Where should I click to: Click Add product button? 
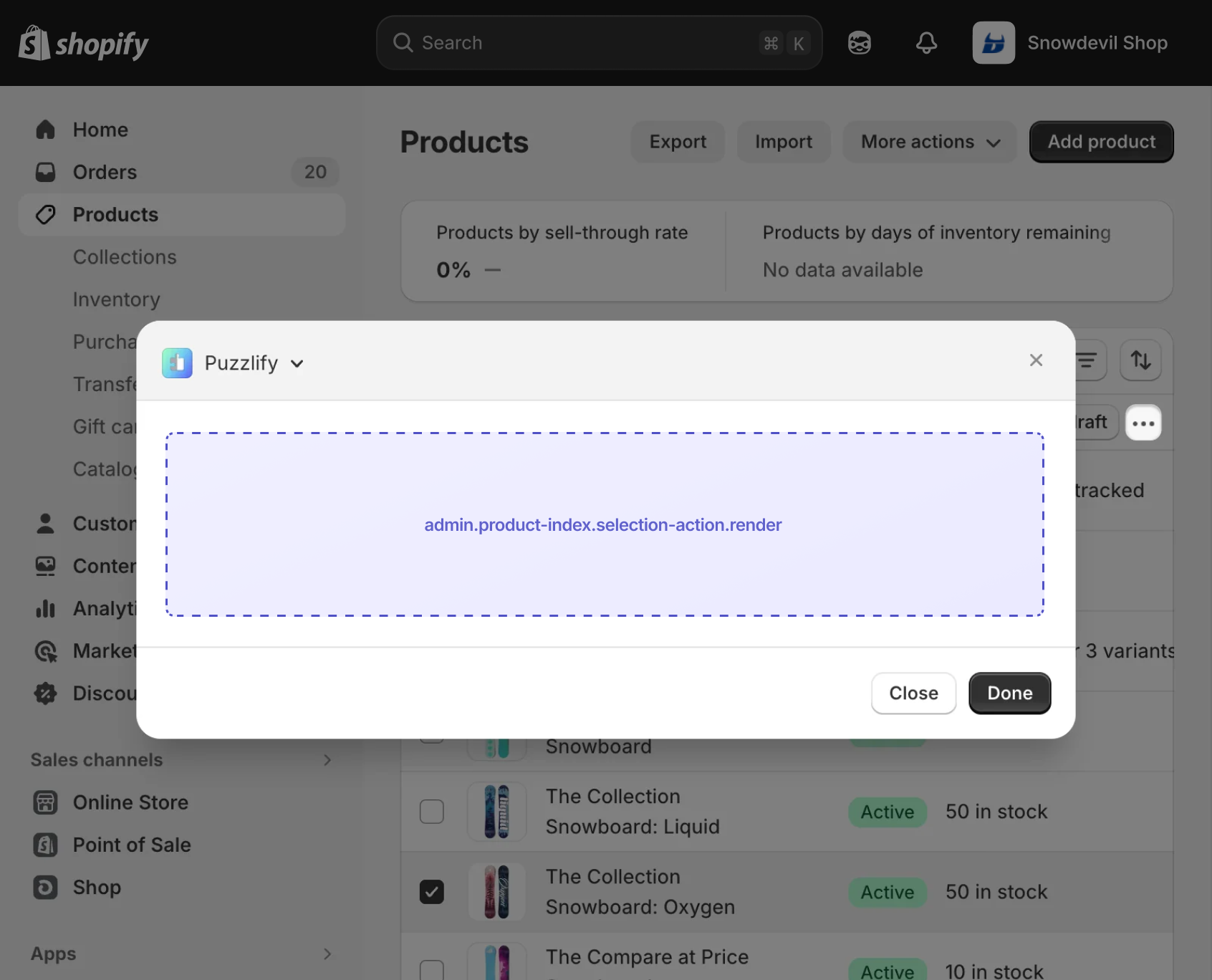coord(1102,142)
